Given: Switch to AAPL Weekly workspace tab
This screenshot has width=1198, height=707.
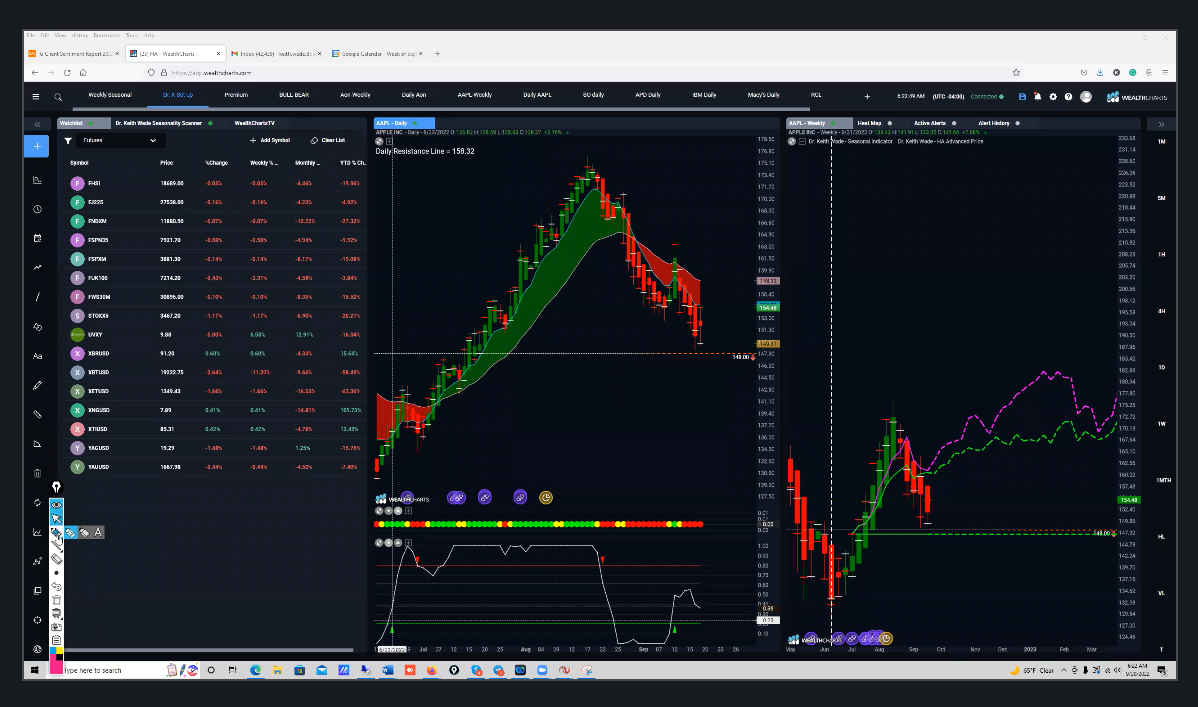Looking at the screenshot, I should pos(474,95).
